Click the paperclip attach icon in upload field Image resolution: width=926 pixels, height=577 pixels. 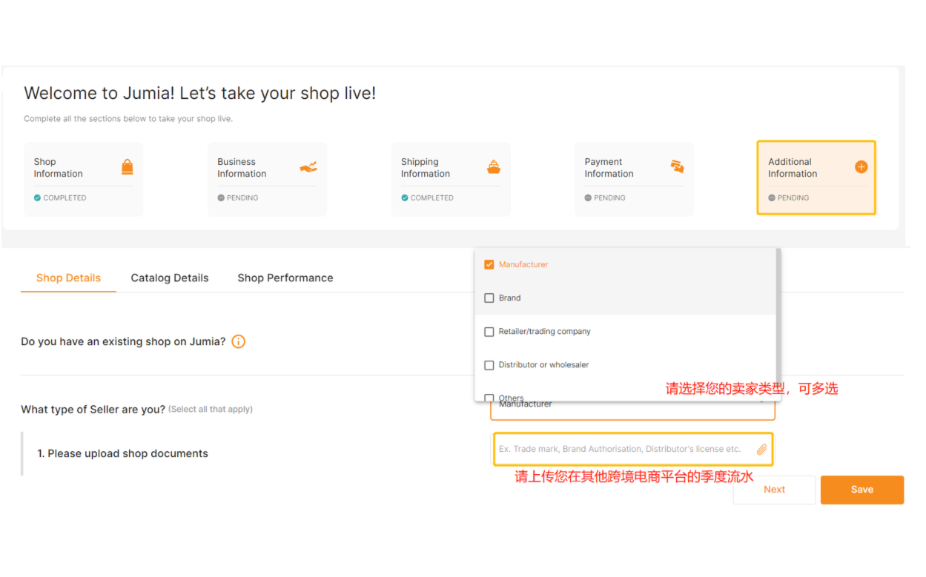pyautogui.click(x=762, y=449)
